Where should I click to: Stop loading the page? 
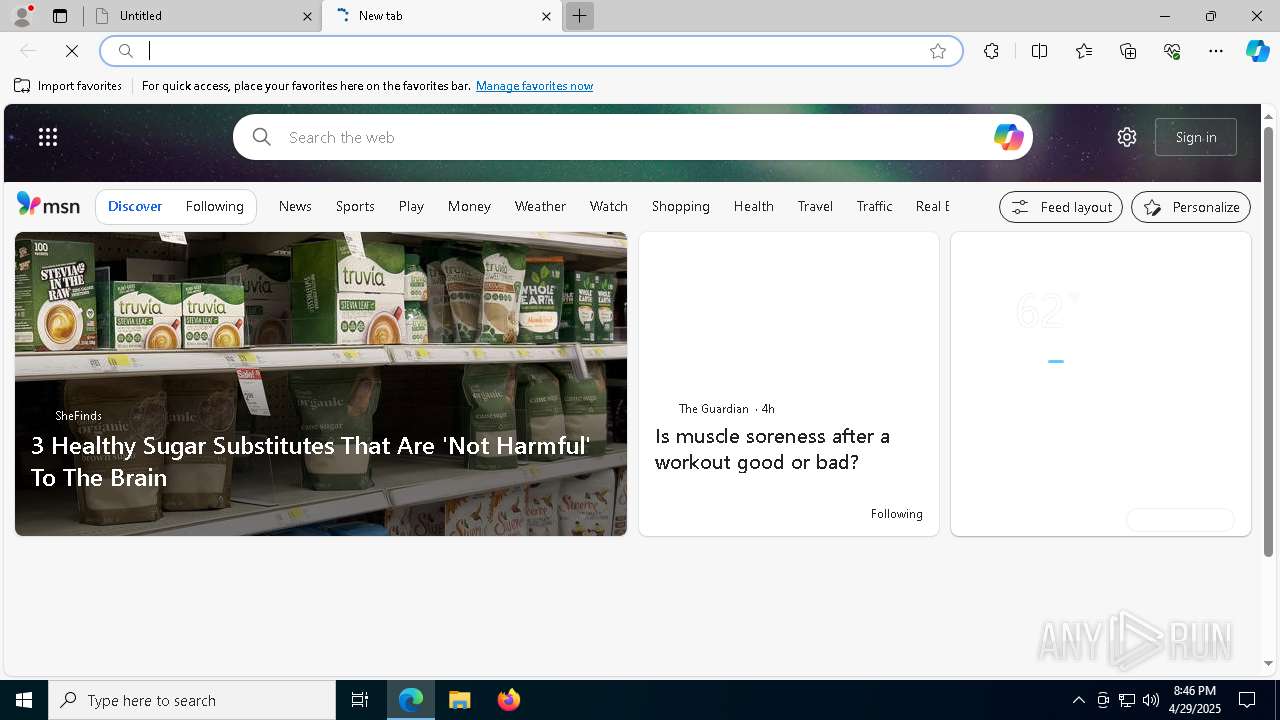pos(72,51)
